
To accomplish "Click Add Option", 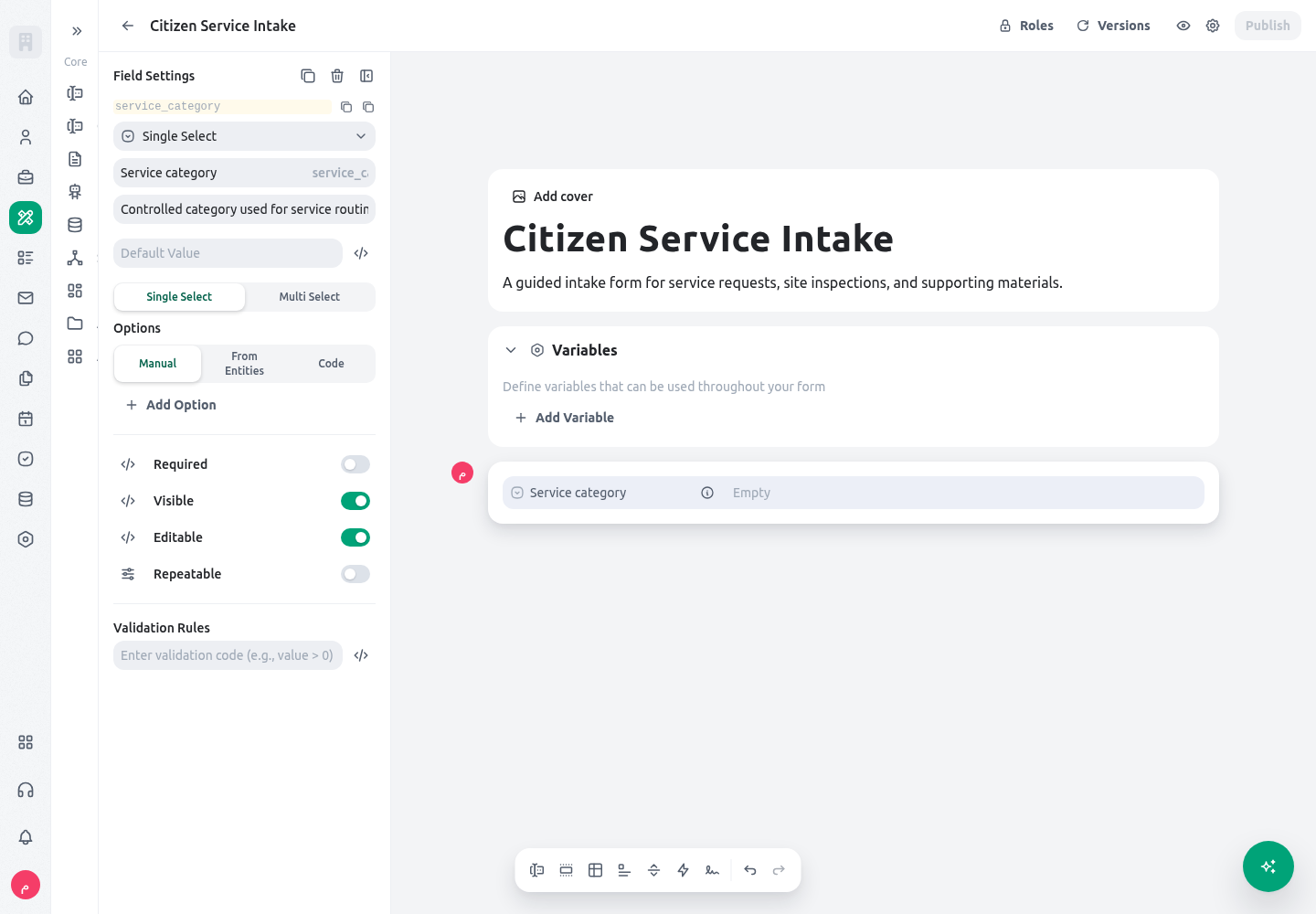I will click(x=171, y=405).
